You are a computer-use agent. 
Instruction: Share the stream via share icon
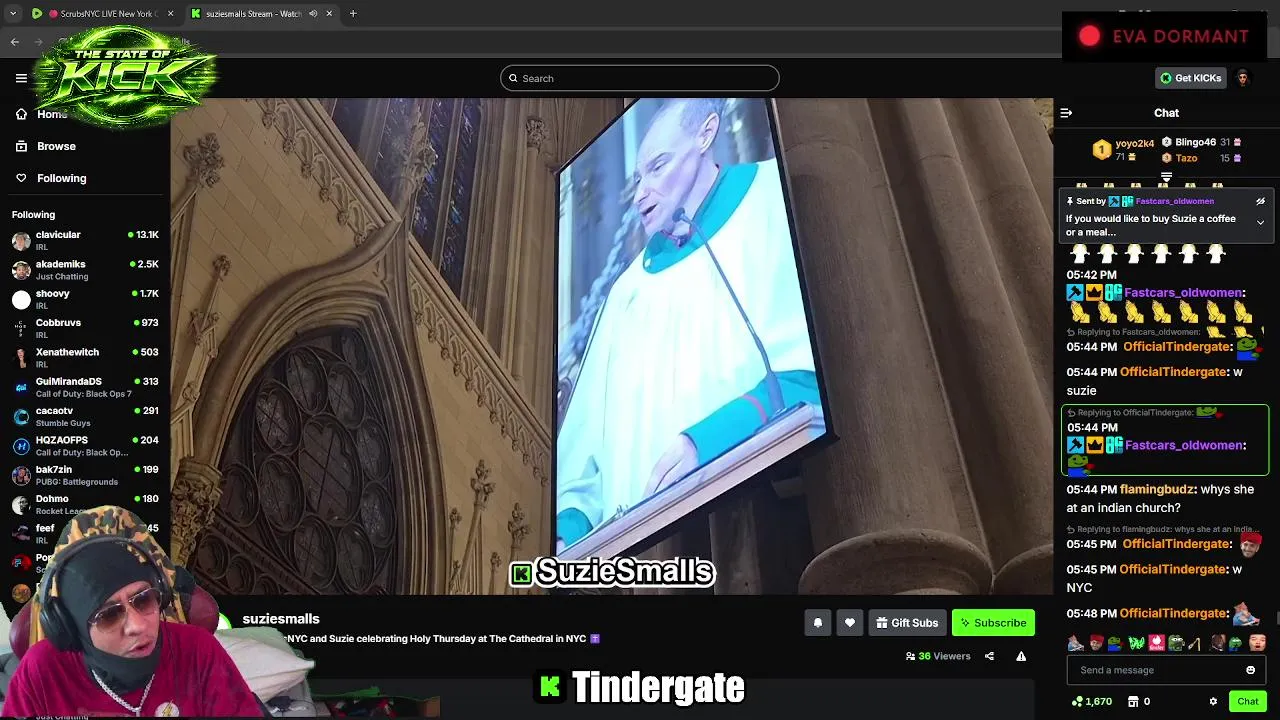(989, 656)
